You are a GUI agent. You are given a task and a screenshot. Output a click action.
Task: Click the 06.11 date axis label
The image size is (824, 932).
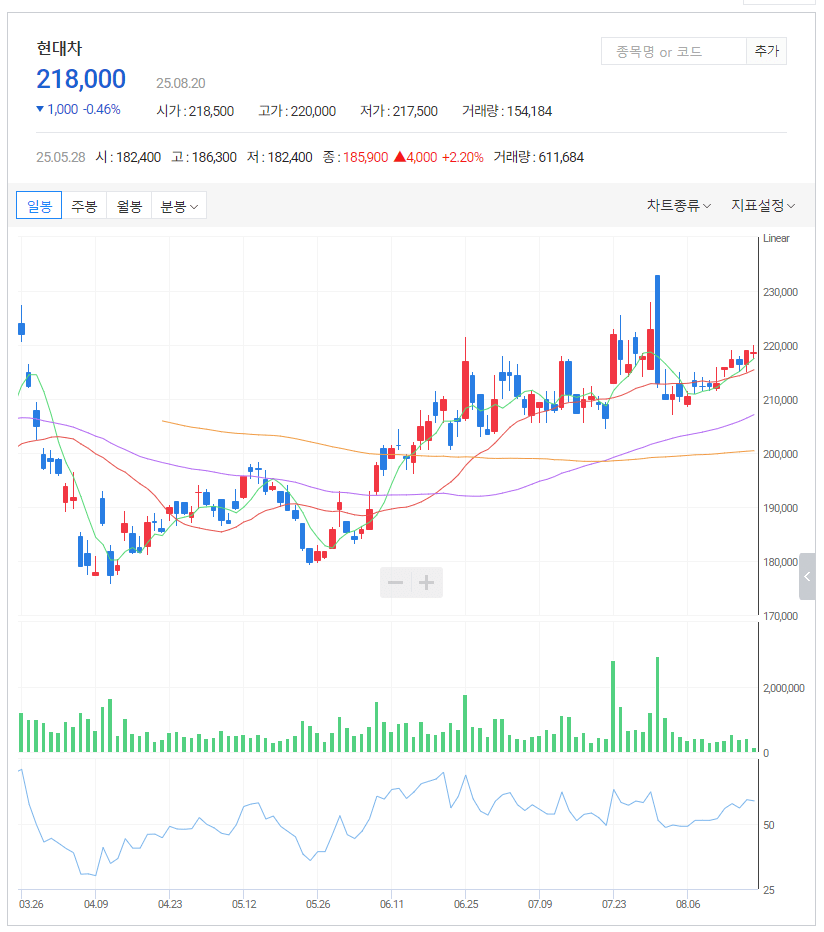392,904
